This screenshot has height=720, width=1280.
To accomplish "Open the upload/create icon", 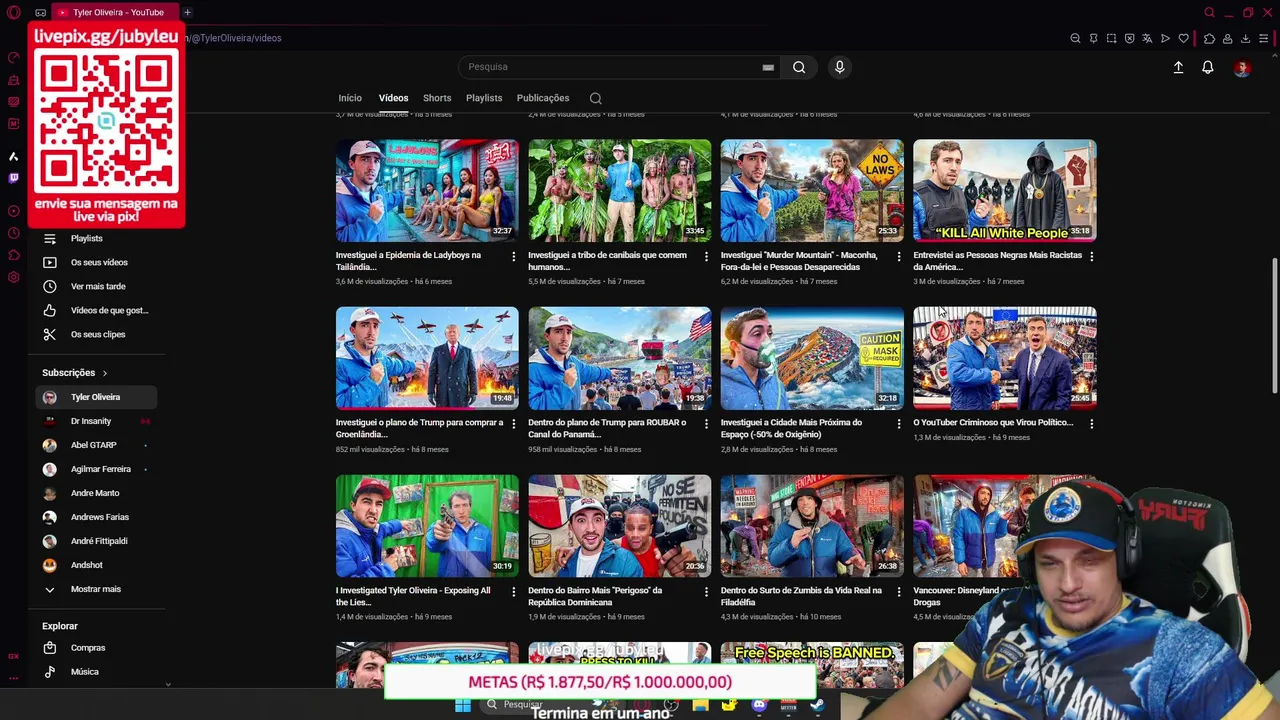I will pyautogui.click(x=1178, y=67).
